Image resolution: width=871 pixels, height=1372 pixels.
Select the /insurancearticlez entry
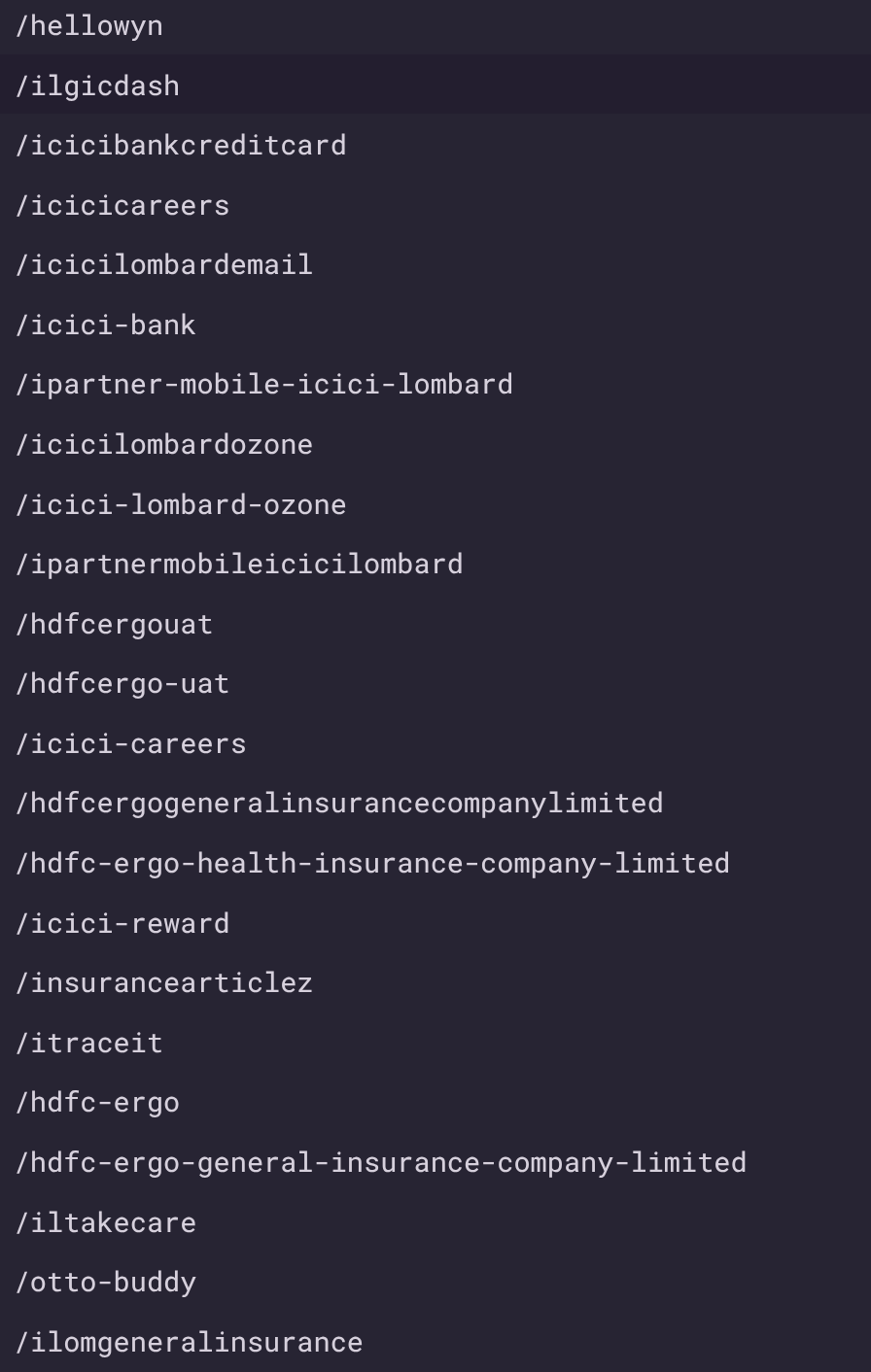pos(165,983)
